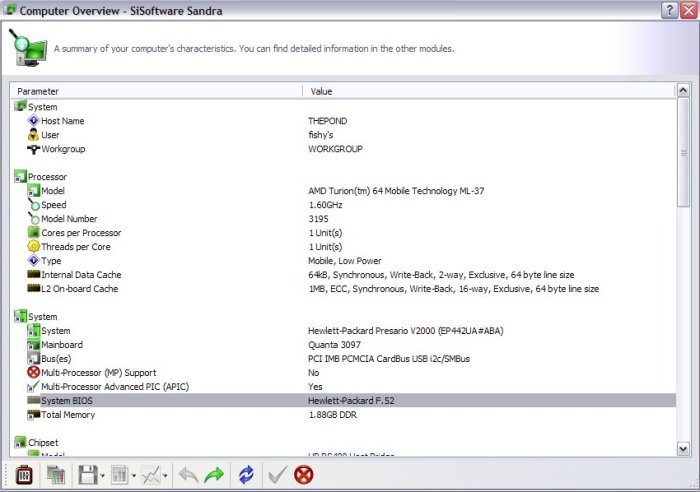This screenshot has height=492, width=700.
Task: Click the copy report toolbar icon
Action: coord(56,475)
